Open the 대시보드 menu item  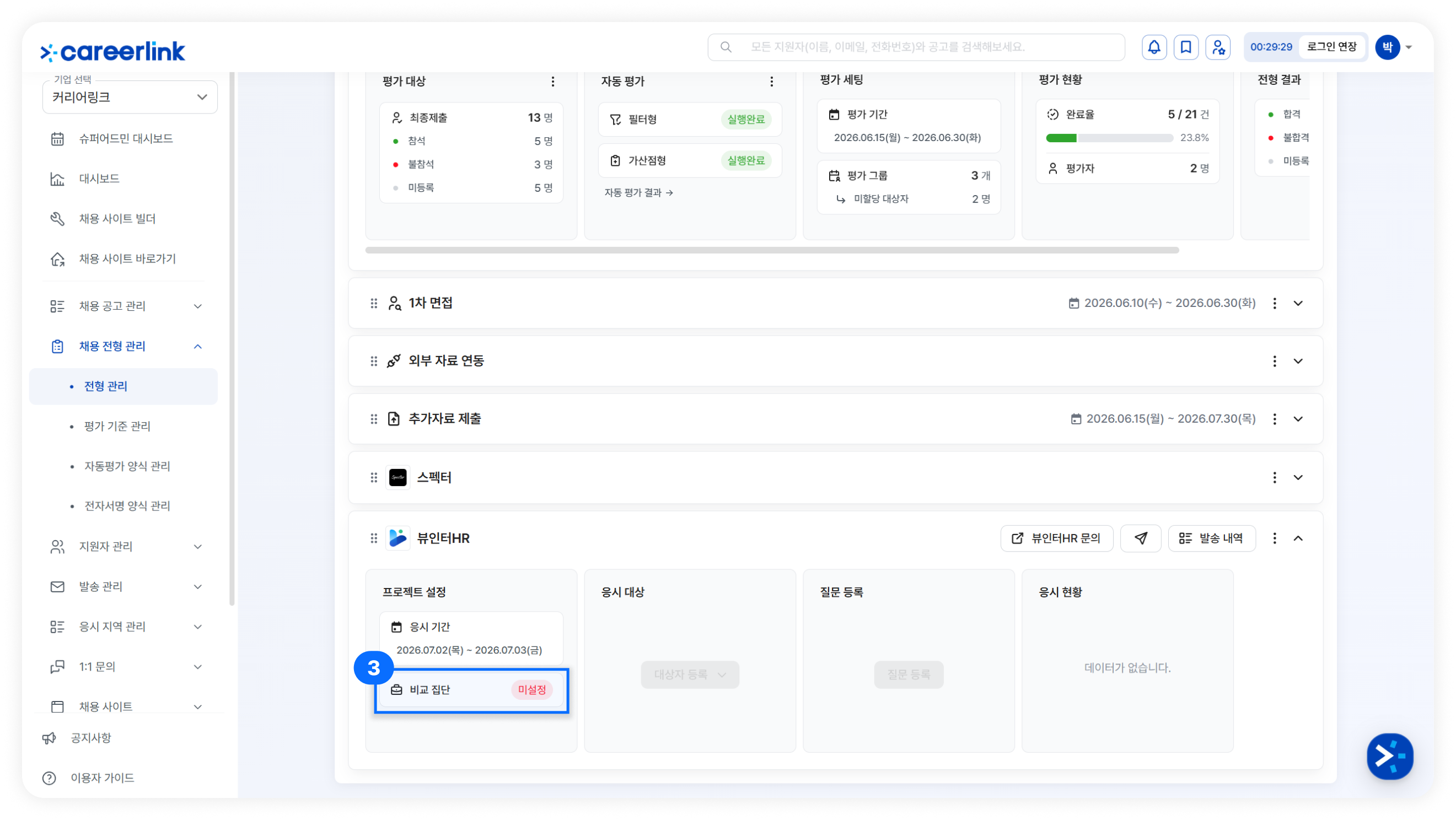[99, 179]
